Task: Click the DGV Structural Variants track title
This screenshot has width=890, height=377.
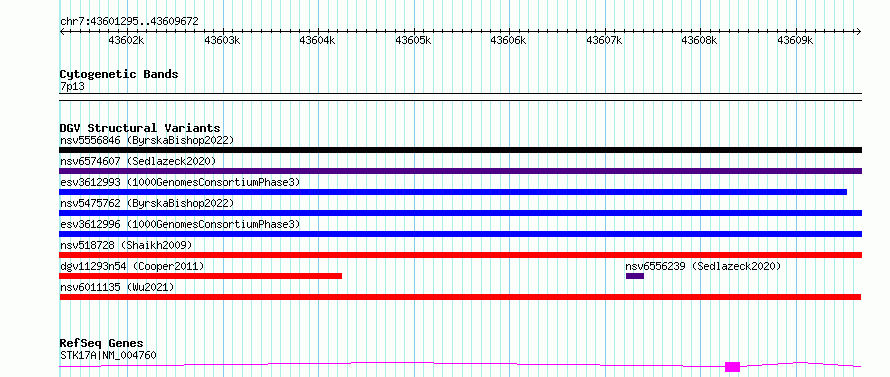Action: 140,128
